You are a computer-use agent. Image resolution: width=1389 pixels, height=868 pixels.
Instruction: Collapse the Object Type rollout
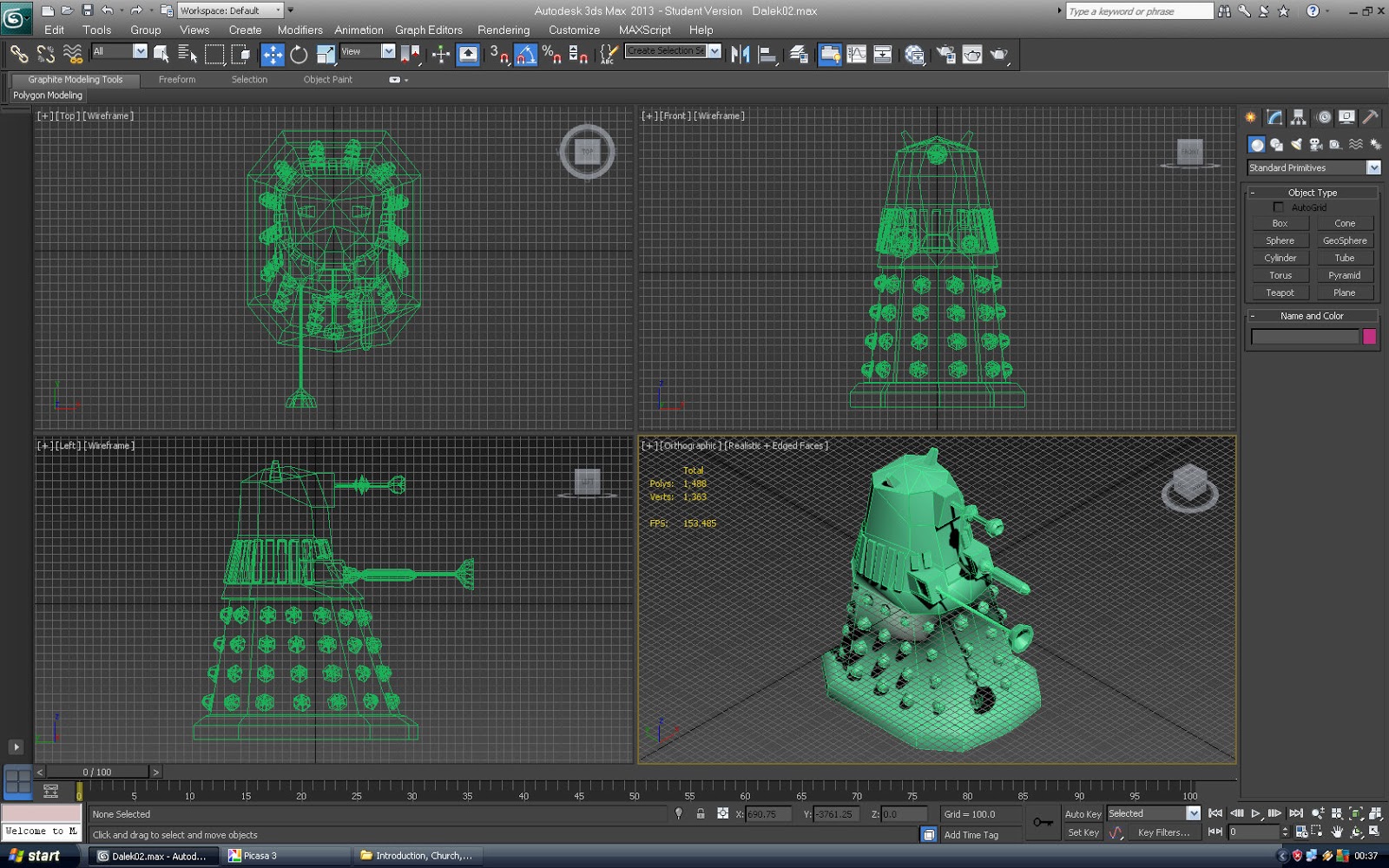[x=1313, y=193]
